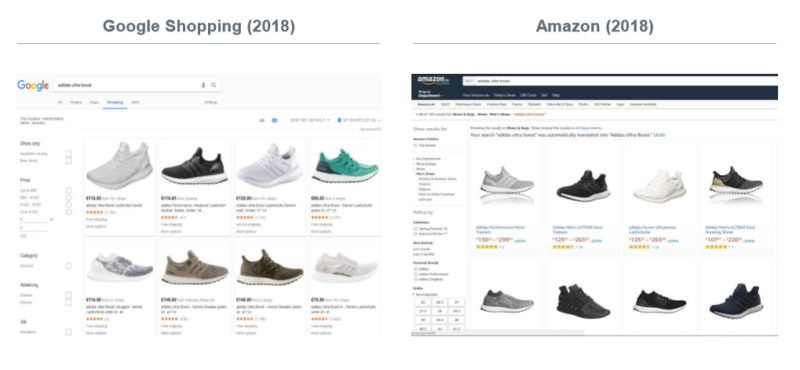This screenshot has width=800, height=370.
Task: Open the Sort By Default dropdown
Action: coord(310,120)
